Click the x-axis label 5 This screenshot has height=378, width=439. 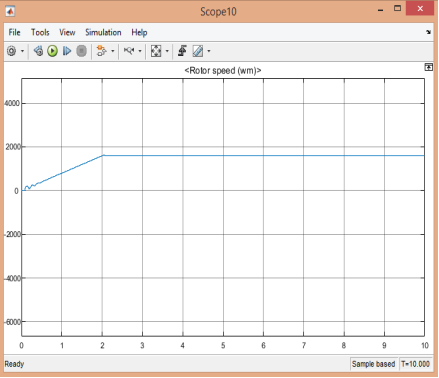pyautogui.click(x=223, y=346)
